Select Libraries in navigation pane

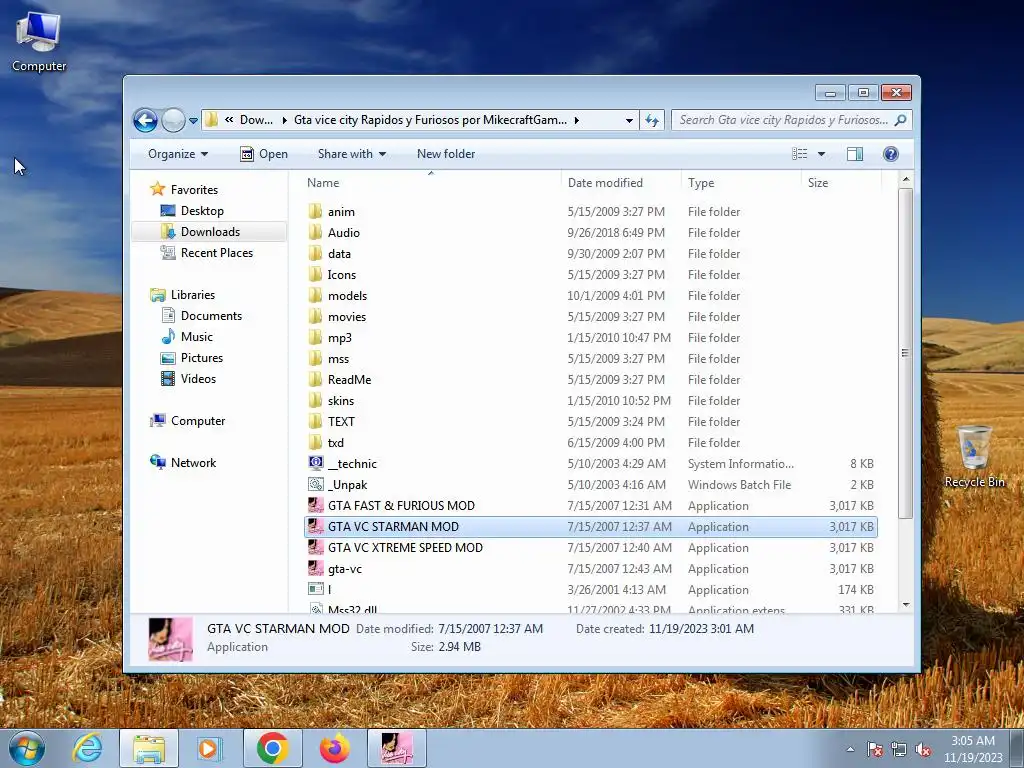pos(192,295)
